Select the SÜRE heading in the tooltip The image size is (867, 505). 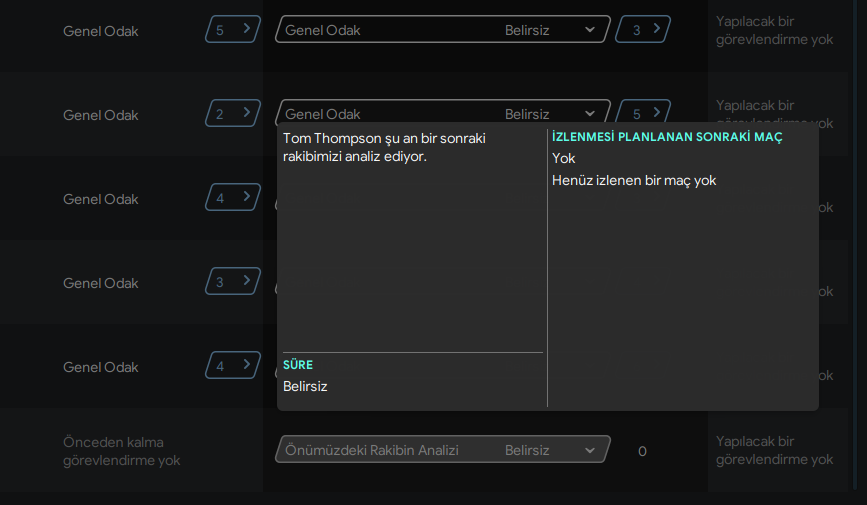298,365
